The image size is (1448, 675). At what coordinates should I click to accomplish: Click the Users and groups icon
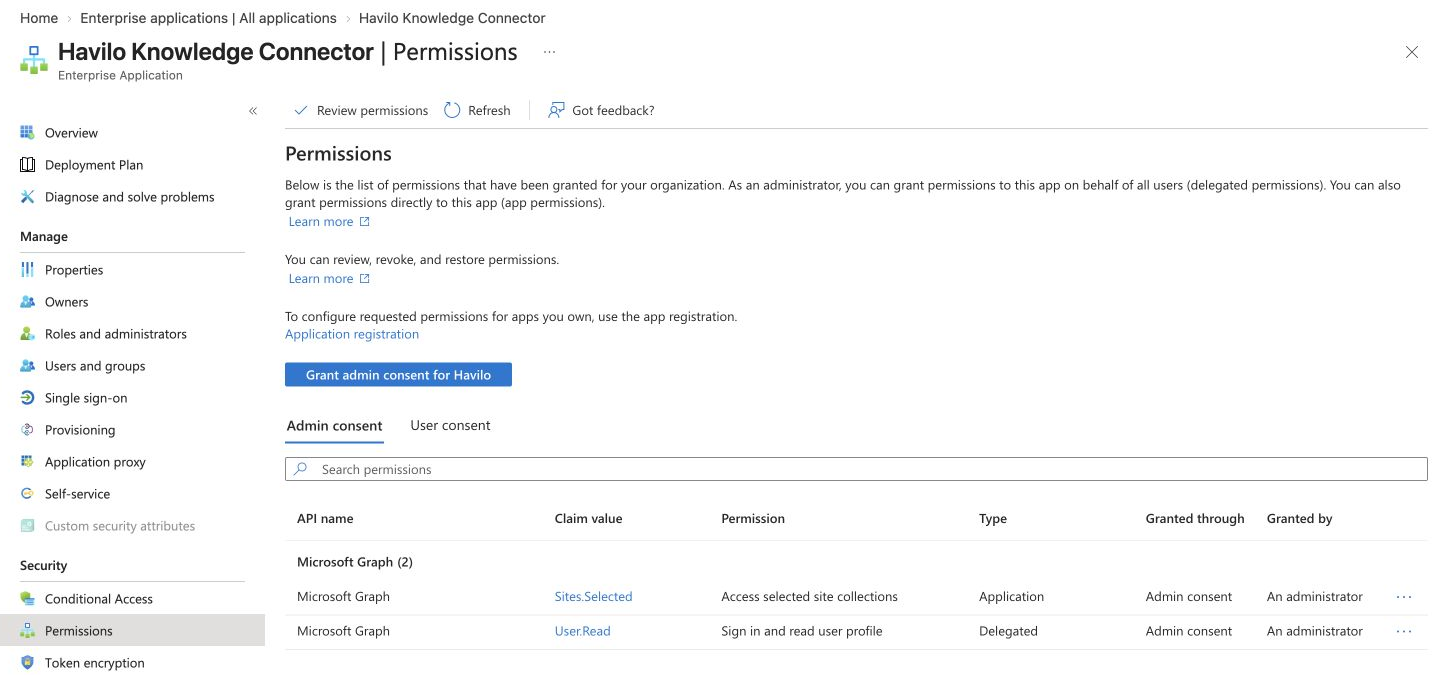pyautogui.click(x=28, y=366)
